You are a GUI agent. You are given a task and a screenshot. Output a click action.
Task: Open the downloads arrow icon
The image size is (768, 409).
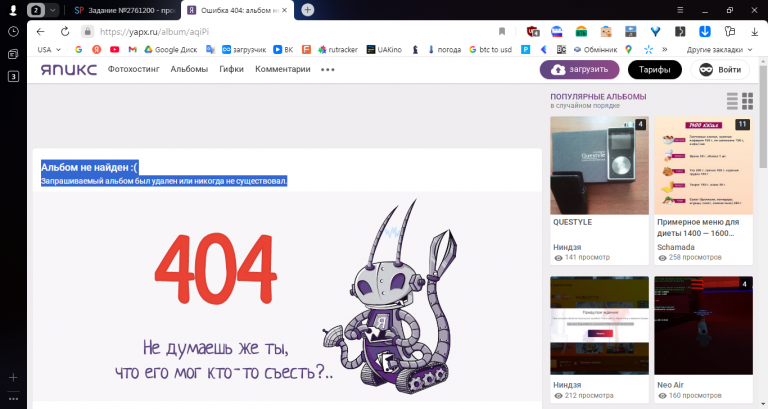pos(754,32)
